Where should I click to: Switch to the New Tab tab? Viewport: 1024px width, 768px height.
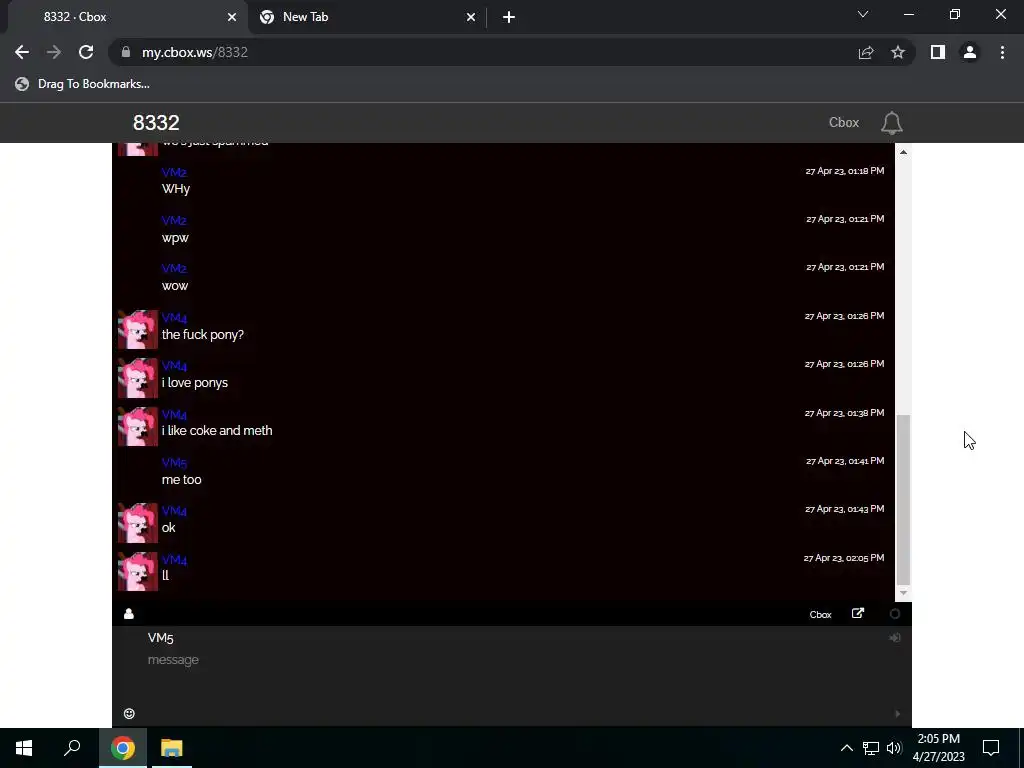367,17
